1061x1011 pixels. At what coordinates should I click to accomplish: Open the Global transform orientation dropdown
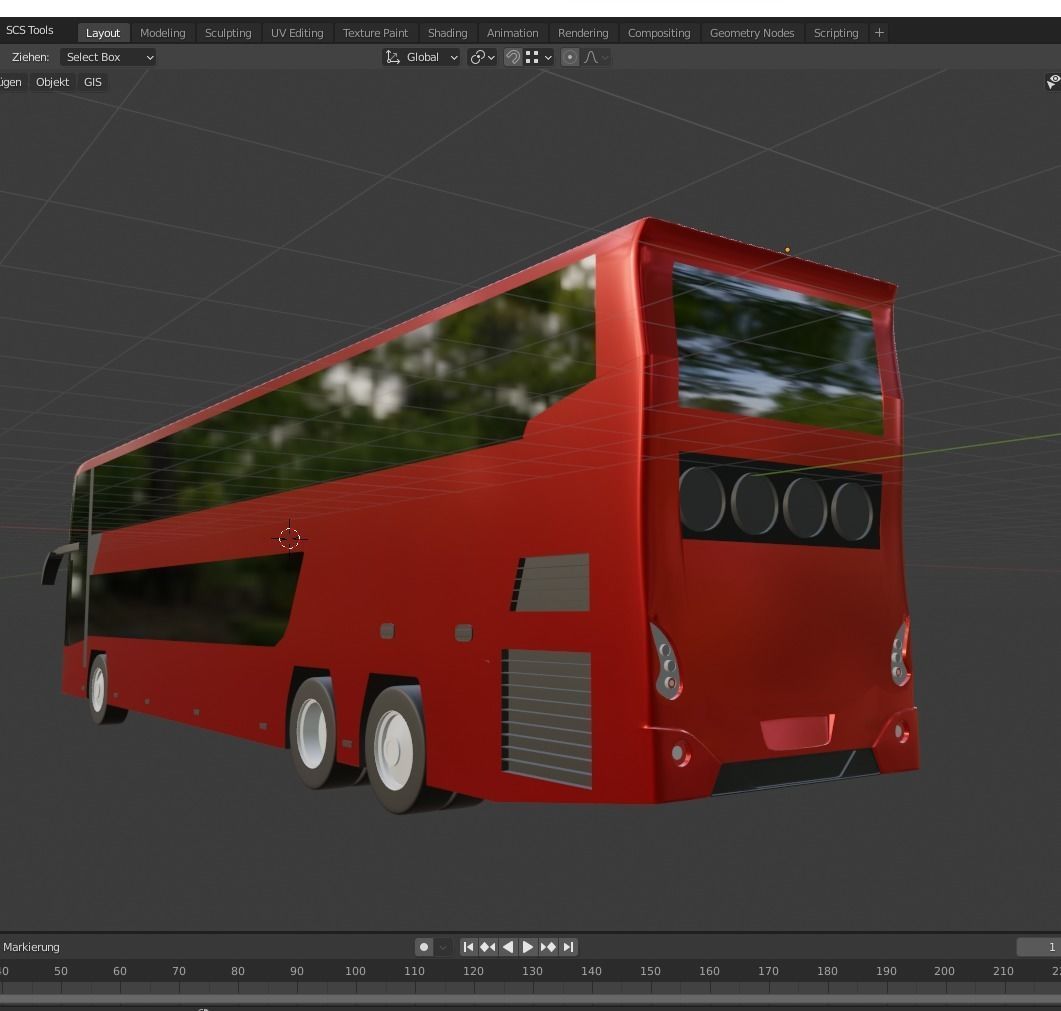(x=425, y=57)
